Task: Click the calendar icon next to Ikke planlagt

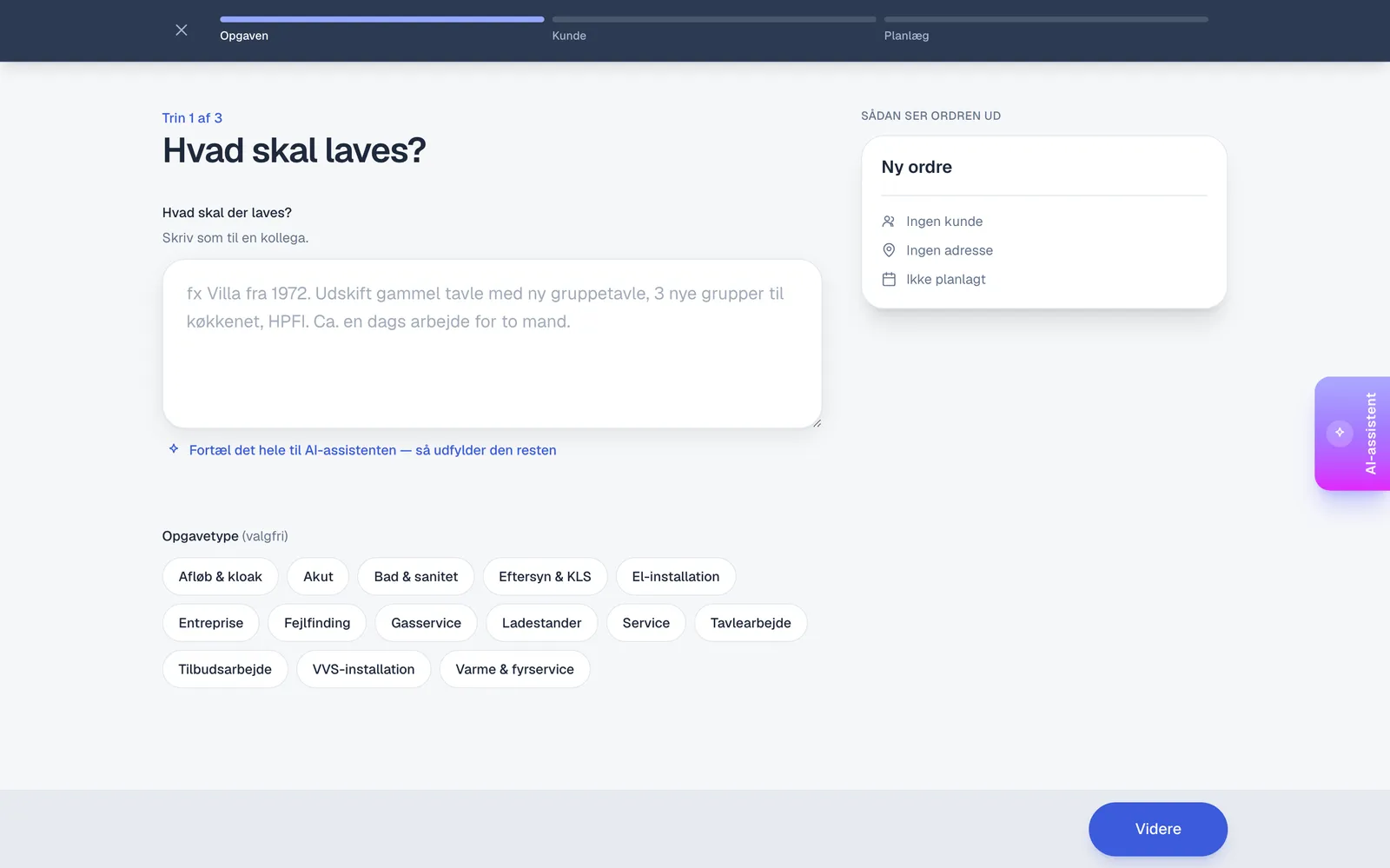Action: pos(889,279)
